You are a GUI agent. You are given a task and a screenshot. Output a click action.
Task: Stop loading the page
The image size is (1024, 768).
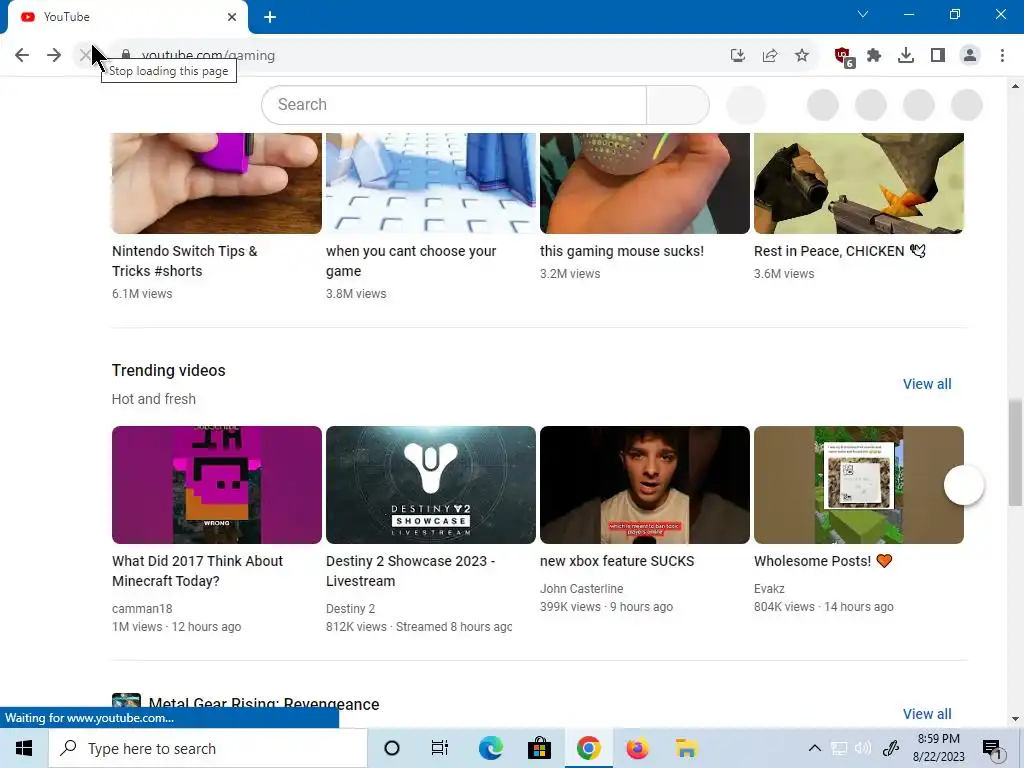click(x=85, y=56)
